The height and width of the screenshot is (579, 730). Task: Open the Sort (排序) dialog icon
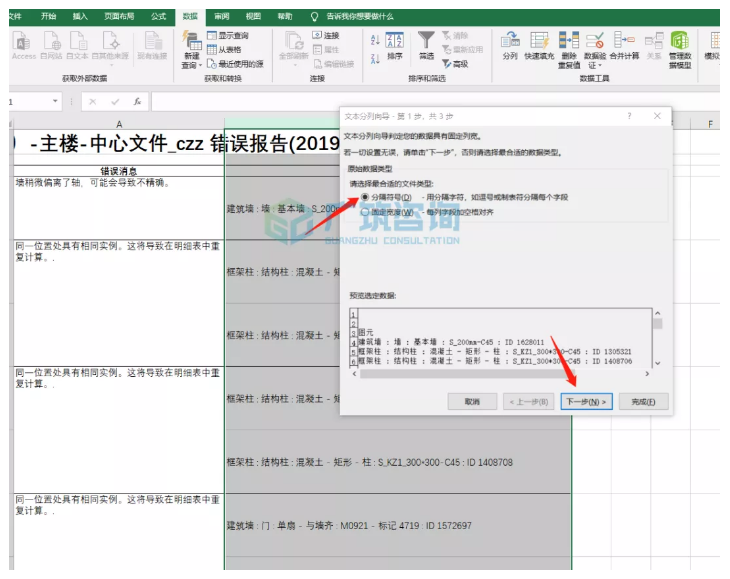[x=395, y=46]
